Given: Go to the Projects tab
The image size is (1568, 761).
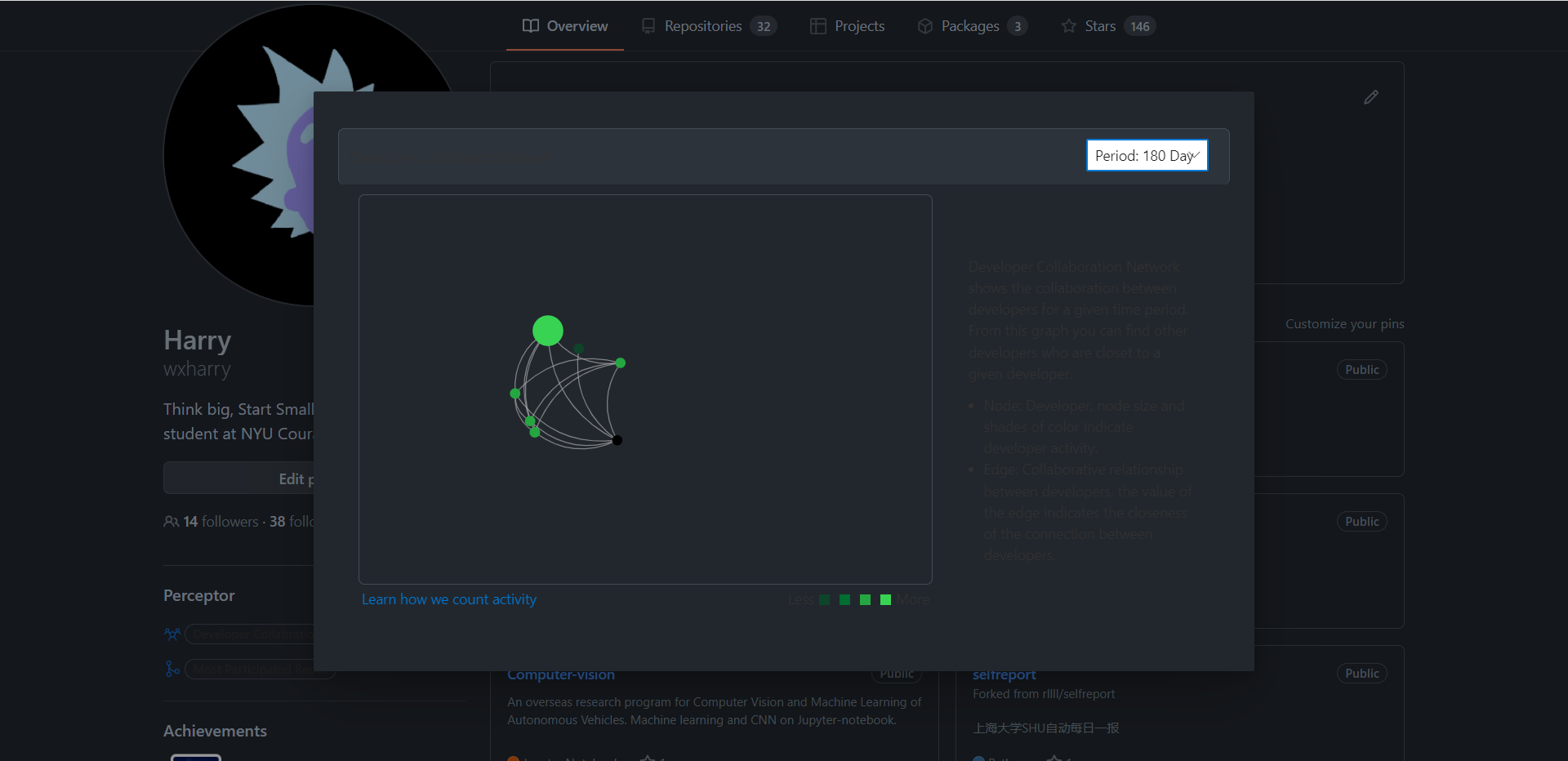Looking at the screenshot, I should pos(847,26).
